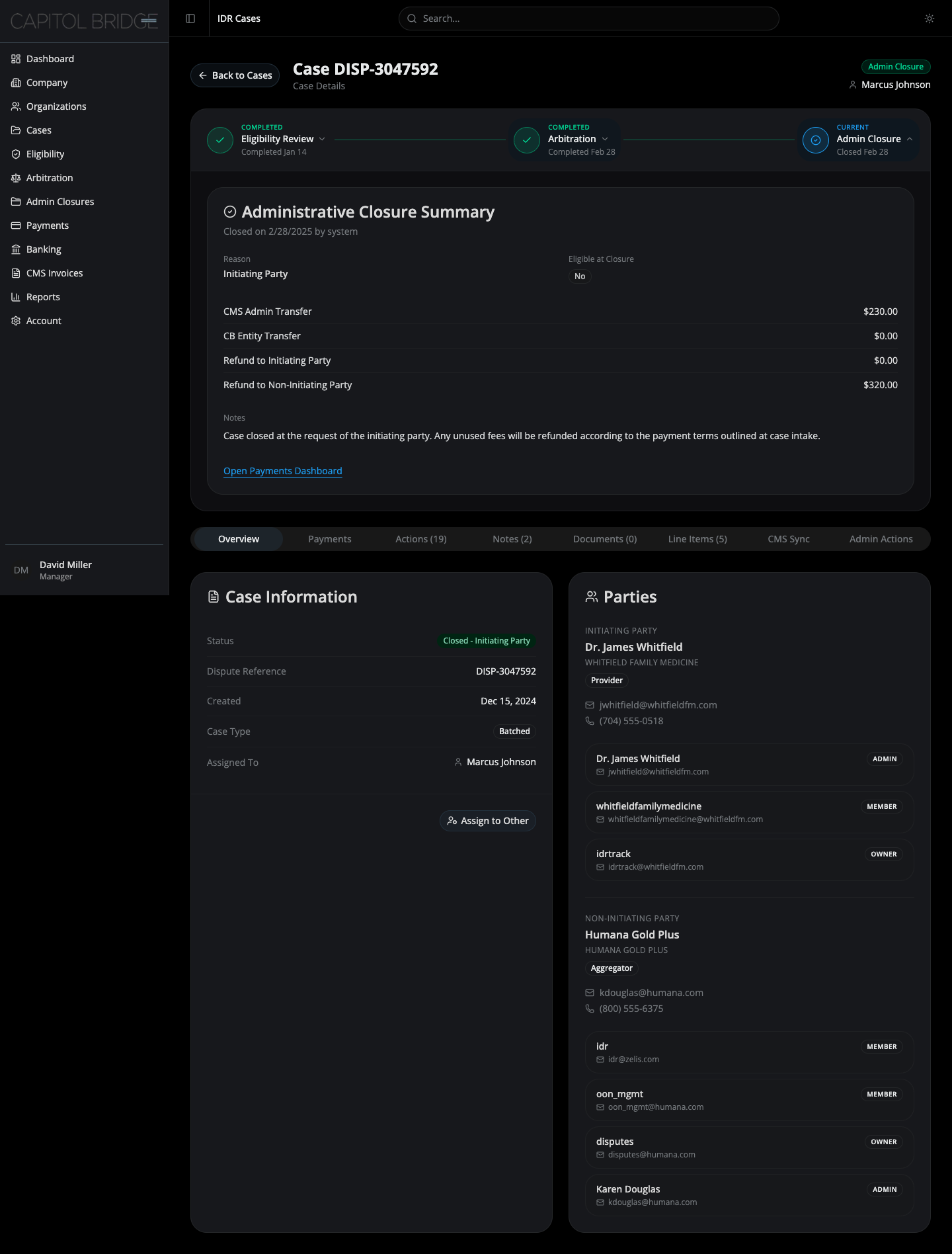Click the Account gear icon
This screenshot has height=1254, width=952.
(16, 321)
